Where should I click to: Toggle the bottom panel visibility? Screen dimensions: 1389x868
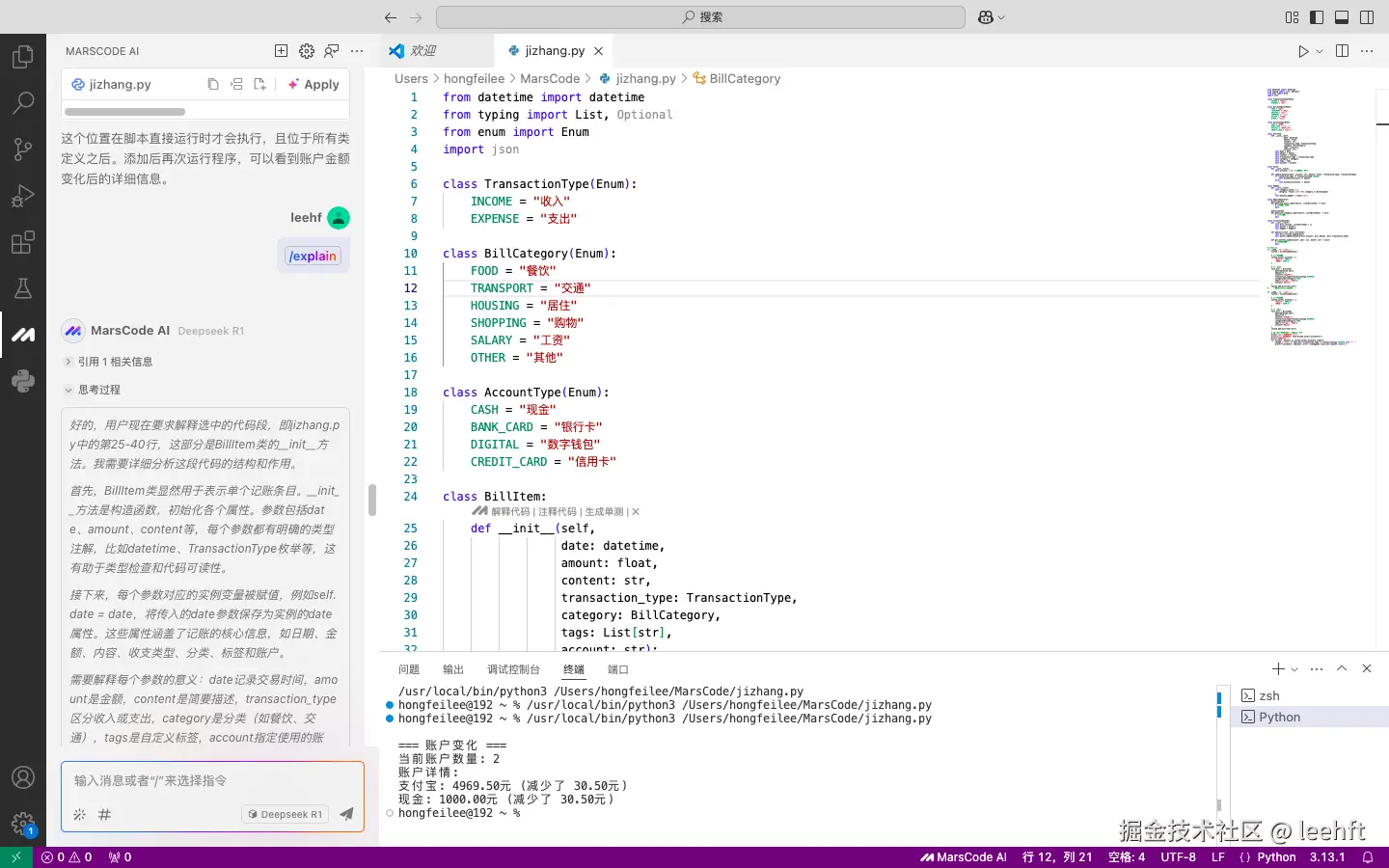1342,17
